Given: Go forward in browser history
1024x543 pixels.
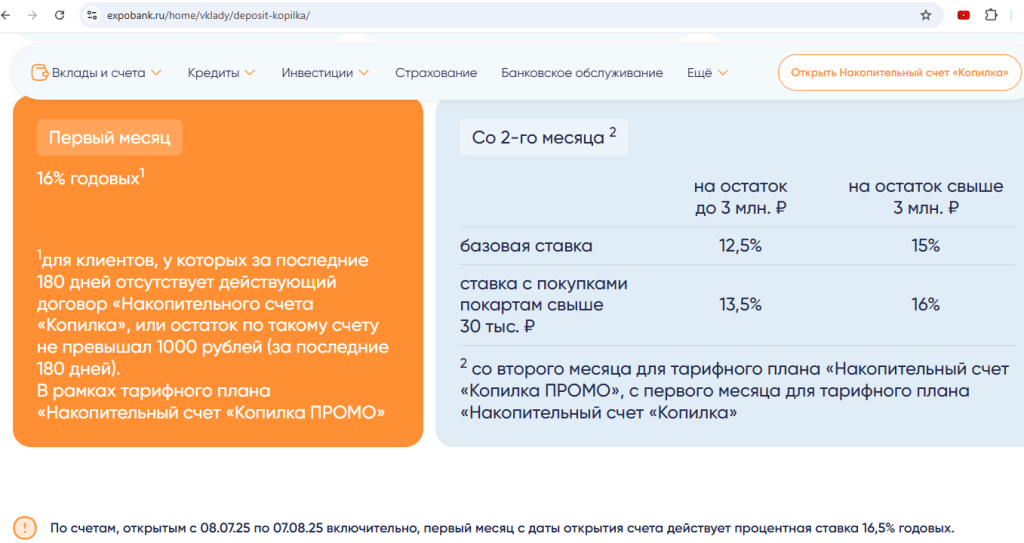Looking at the screenshot, I should (32, 15).
